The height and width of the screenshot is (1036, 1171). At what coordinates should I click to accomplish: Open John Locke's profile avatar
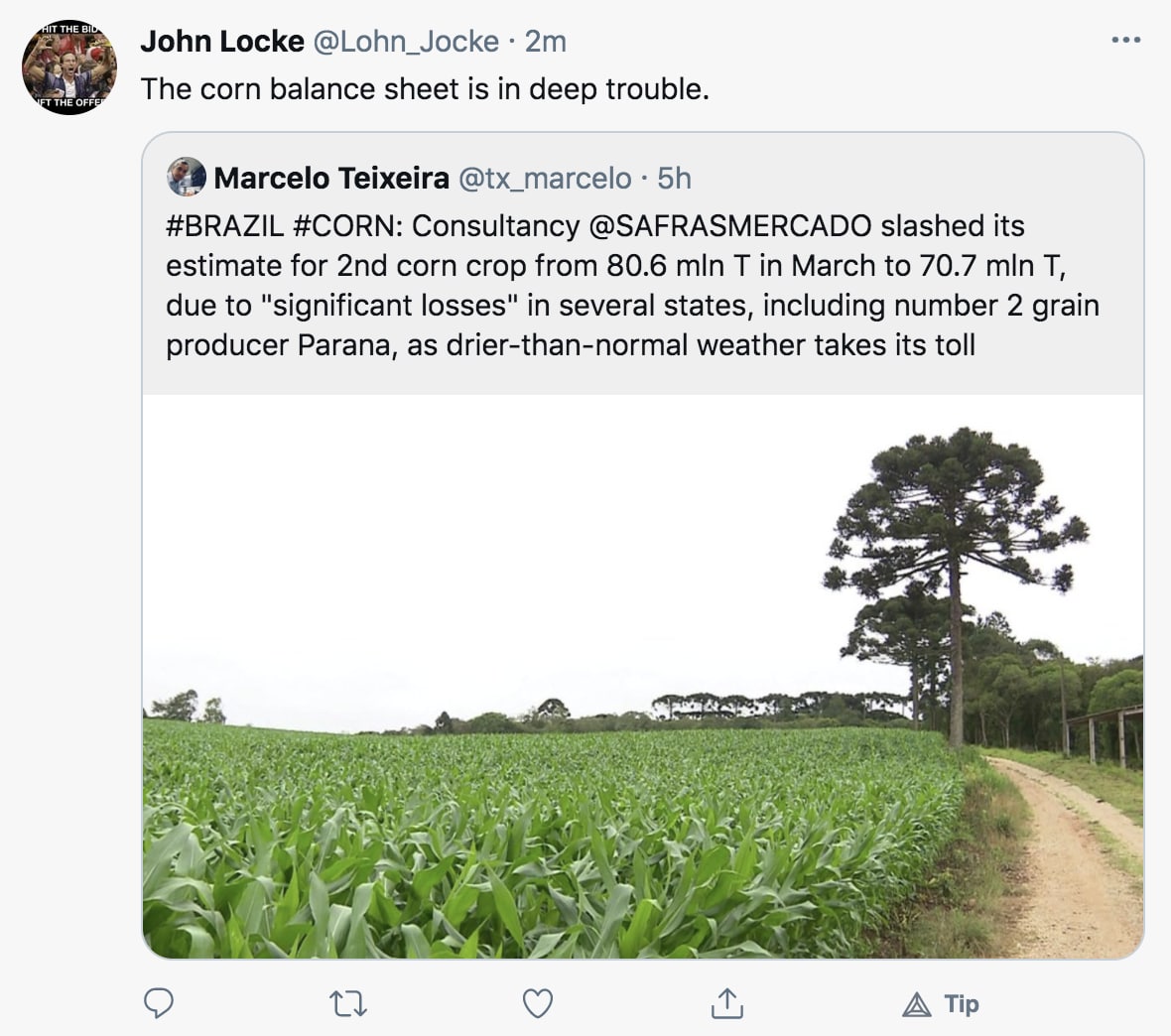click(69, 67)
